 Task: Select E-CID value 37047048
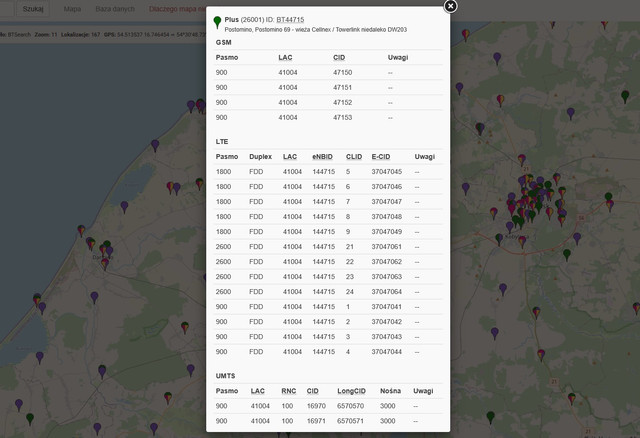click(x=387, y=217)
